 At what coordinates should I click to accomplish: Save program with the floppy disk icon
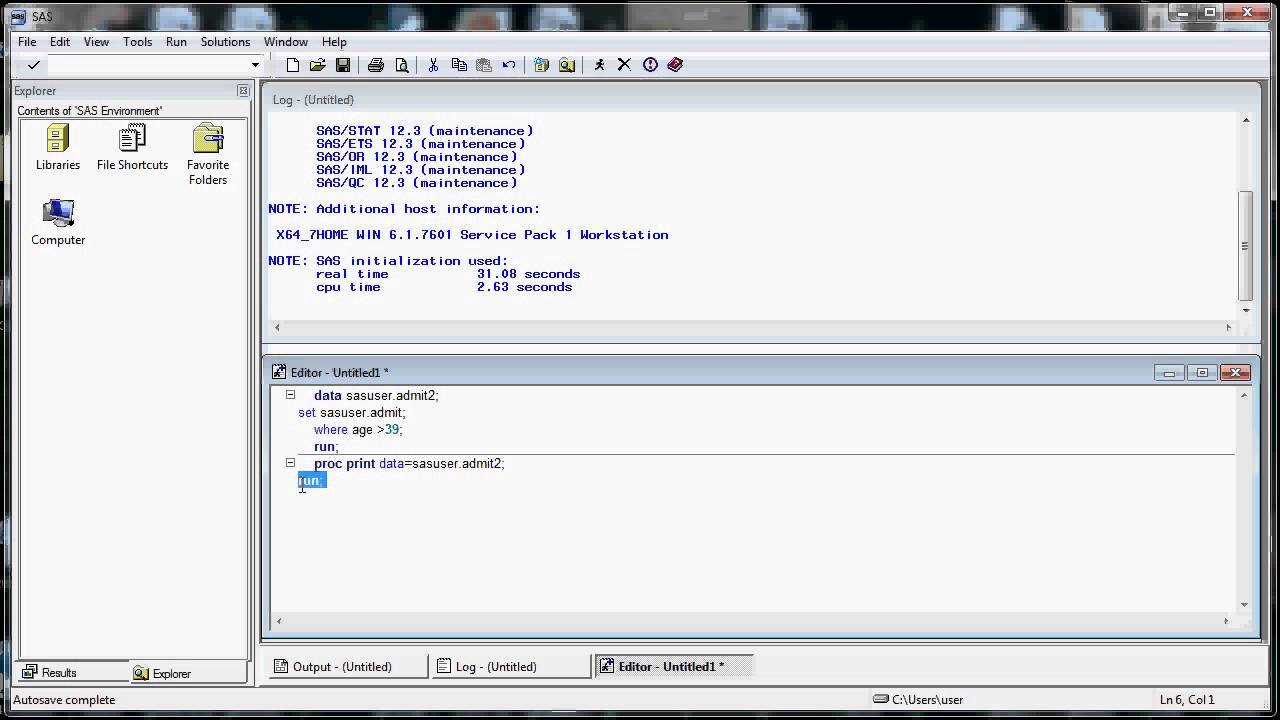pos(343,65)
